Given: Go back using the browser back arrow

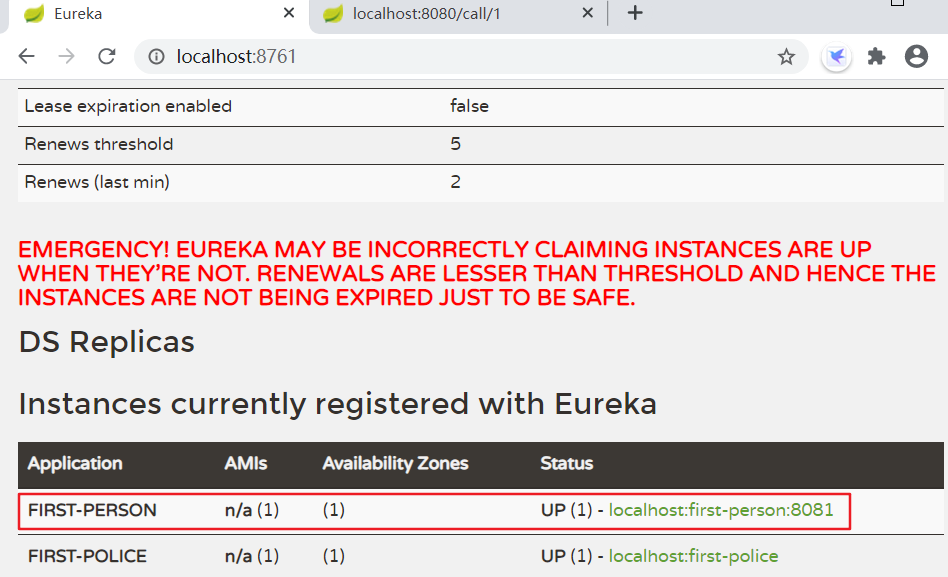Looking at the screenshot, I should tap(27, 56).
